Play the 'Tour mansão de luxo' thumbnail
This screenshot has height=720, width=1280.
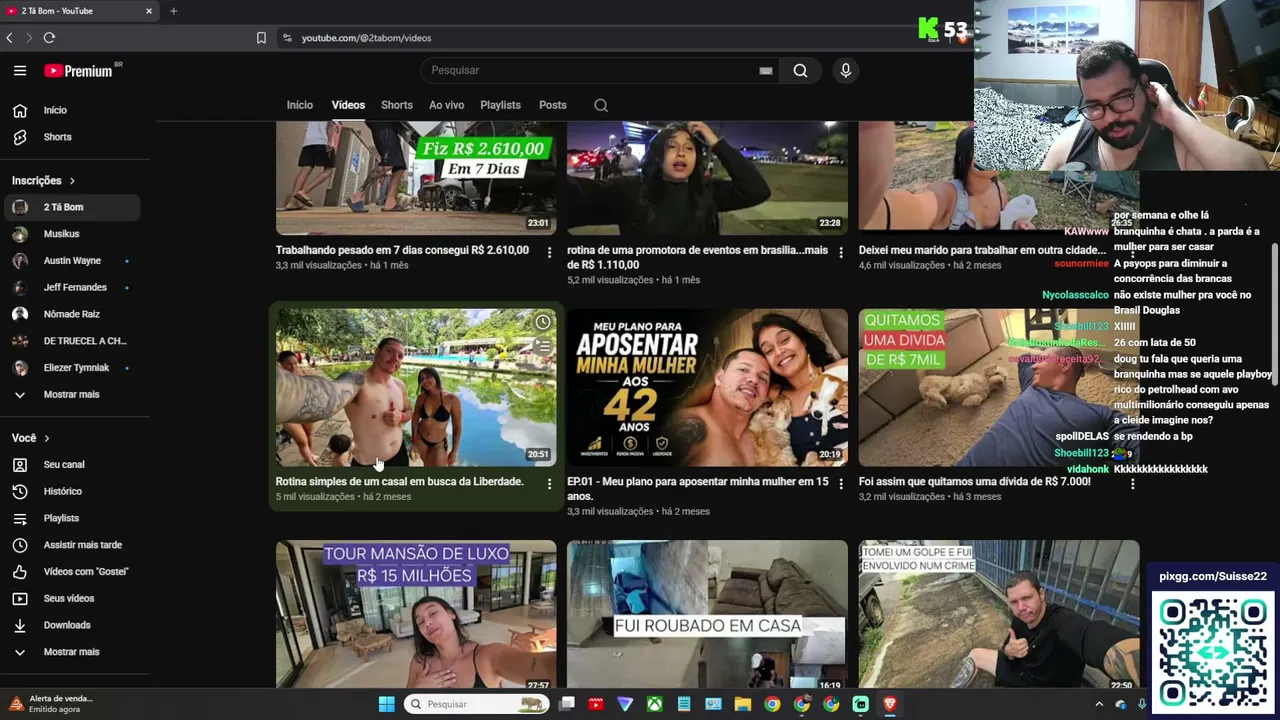pos(416,614)
